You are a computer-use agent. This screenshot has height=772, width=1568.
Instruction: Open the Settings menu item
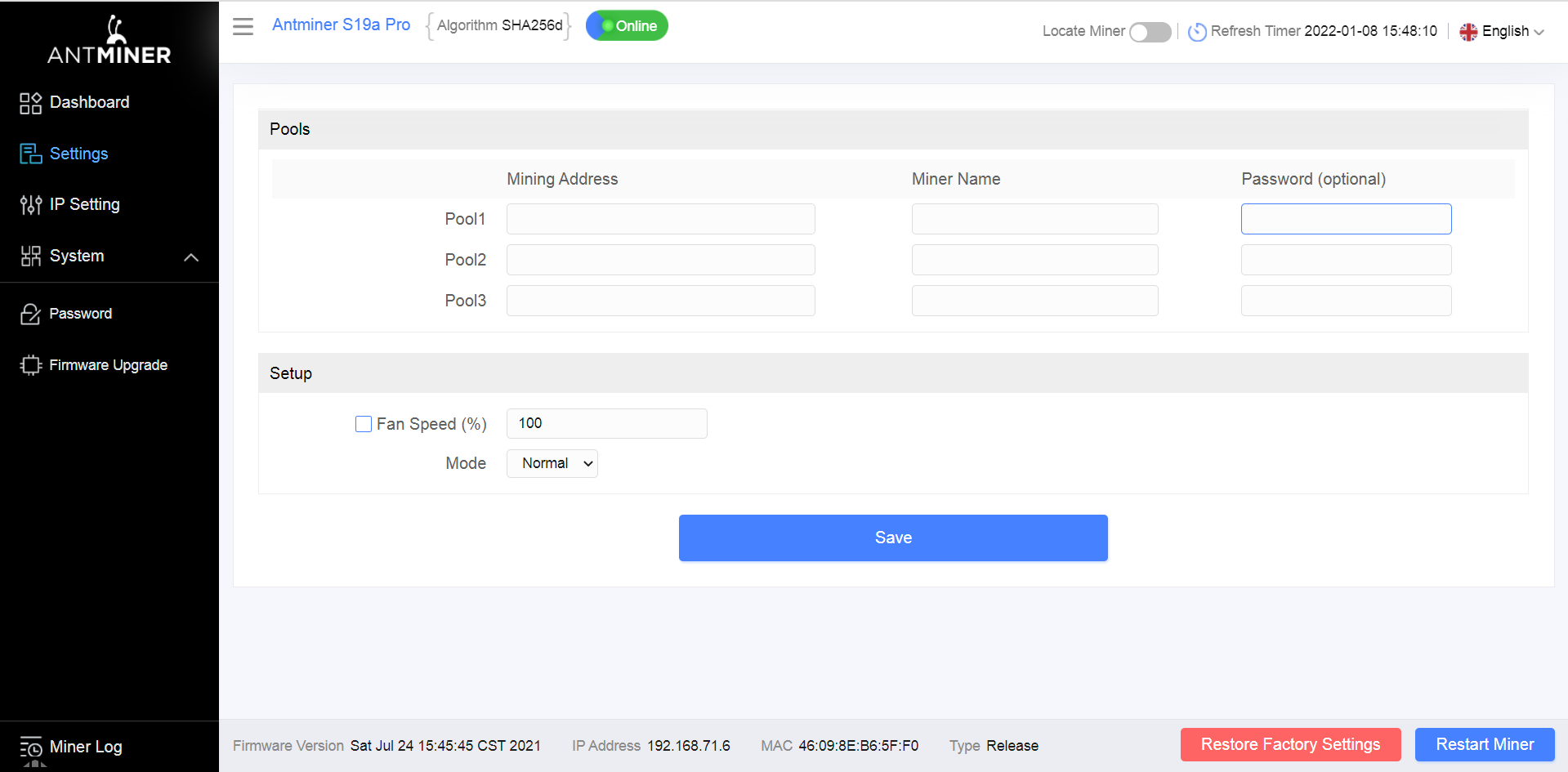tap(78, 154)
